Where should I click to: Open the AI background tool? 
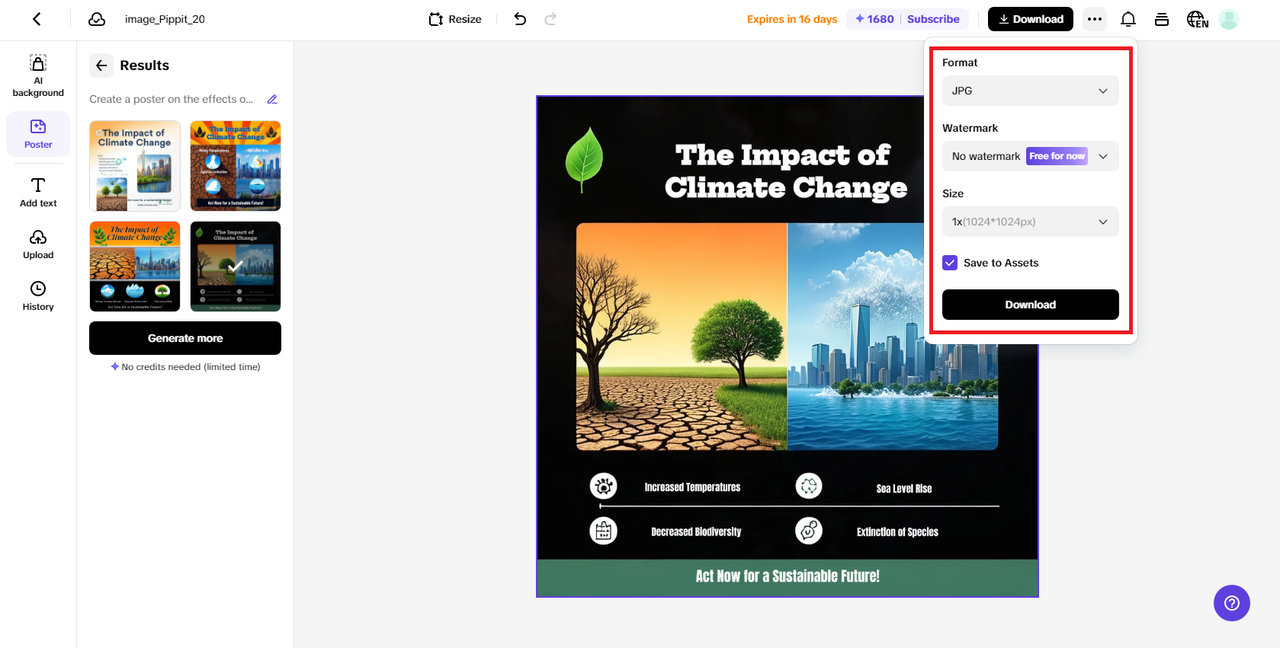tap(38, 76)
